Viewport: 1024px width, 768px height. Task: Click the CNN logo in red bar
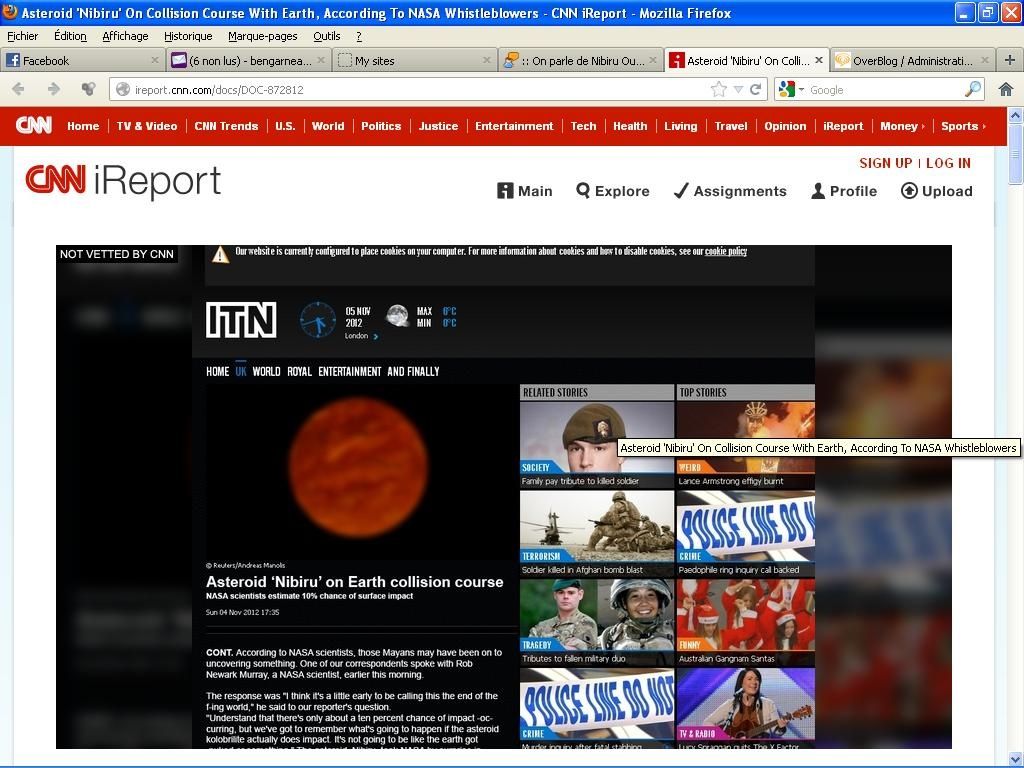pyautogui.click(x=33, y=125)
